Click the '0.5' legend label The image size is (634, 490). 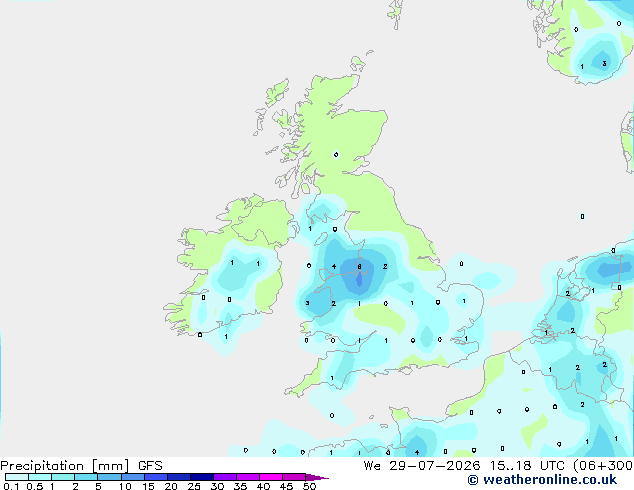(35, 486)
